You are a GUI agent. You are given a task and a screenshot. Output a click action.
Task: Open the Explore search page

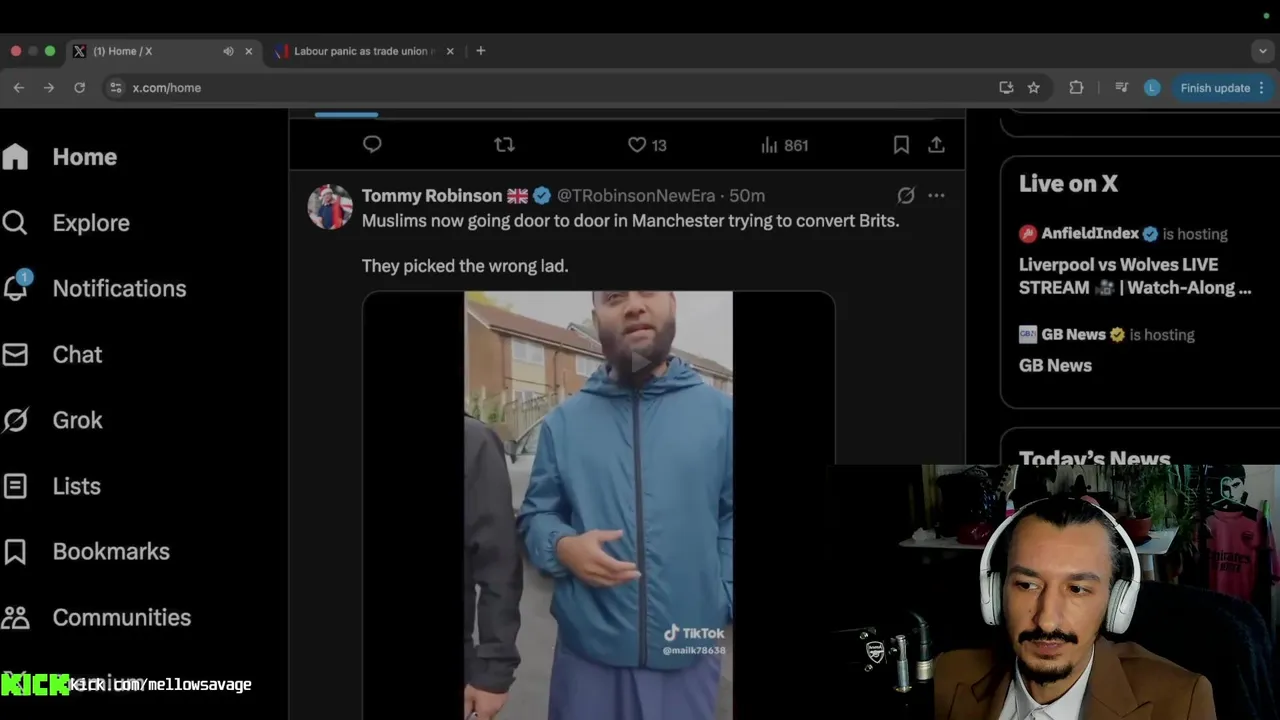[66, 223]
